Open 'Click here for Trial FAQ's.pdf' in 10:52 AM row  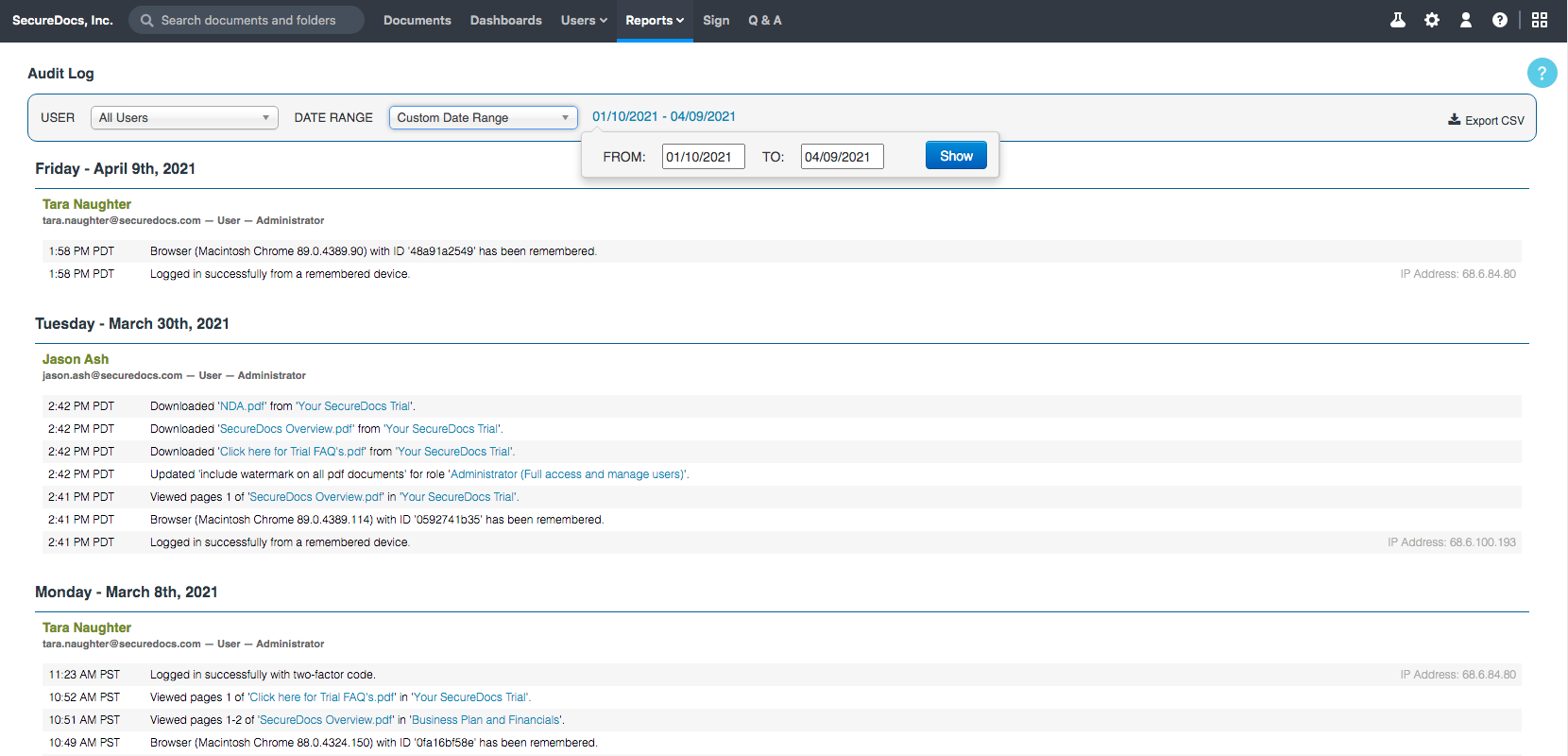click(x=322, y=697)
